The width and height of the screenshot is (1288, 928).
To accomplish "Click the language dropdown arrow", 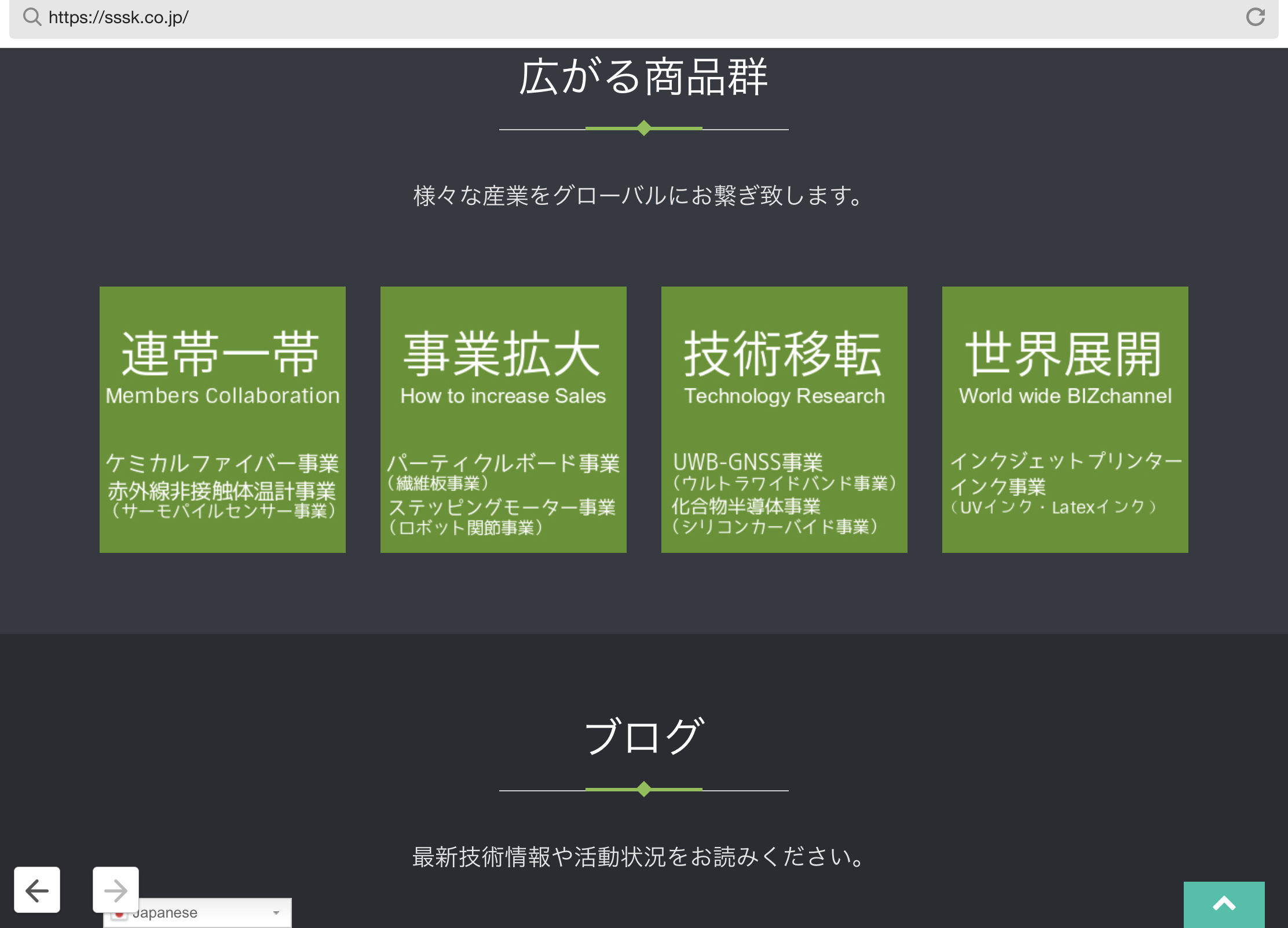I will click(x=276, y=913).
